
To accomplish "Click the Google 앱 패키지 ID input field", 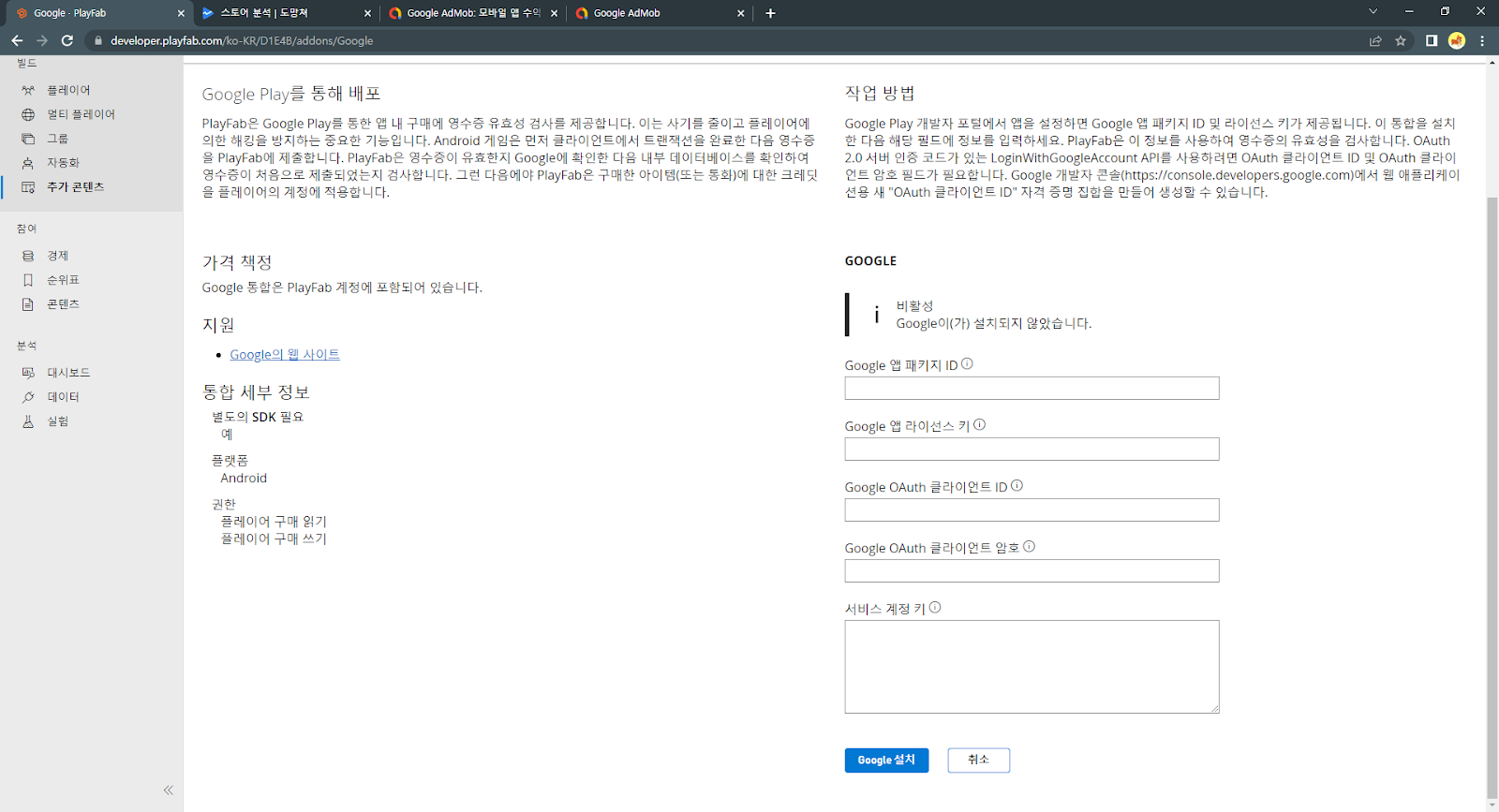I will coord(1031,389).
